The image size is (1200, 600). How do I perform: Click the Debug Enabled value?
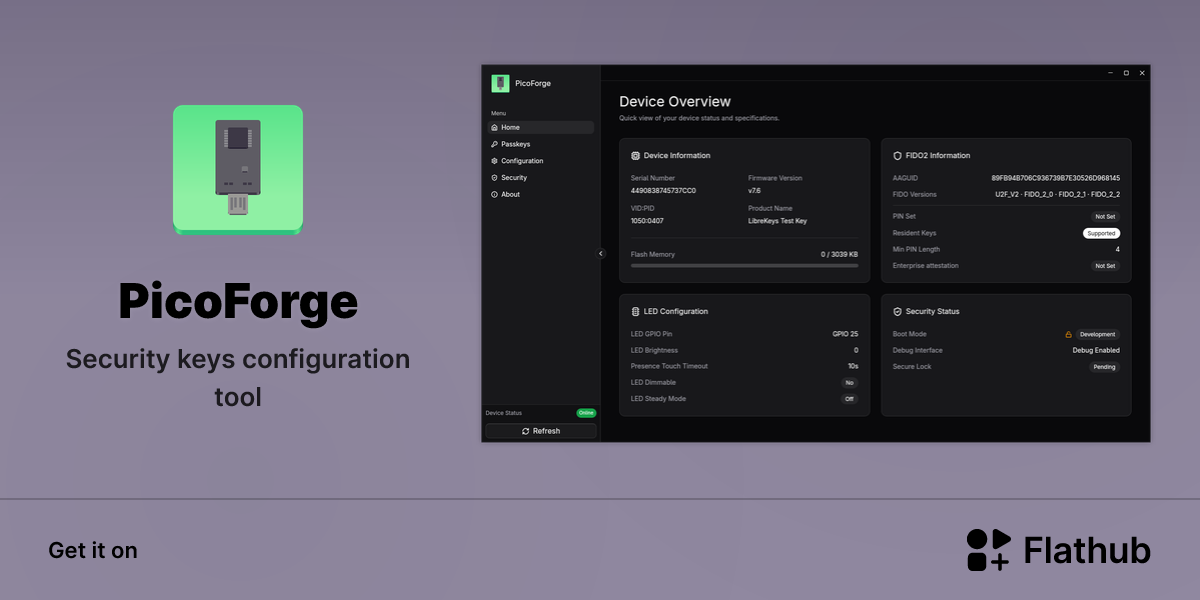click(x=1096, y=350)
